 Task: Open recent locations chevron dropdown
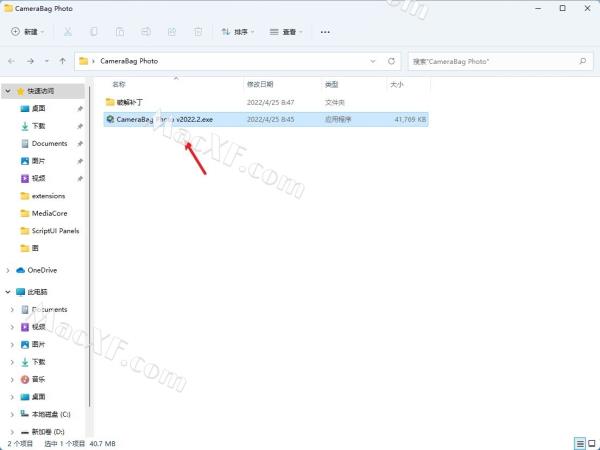click(x=47, y=61)
